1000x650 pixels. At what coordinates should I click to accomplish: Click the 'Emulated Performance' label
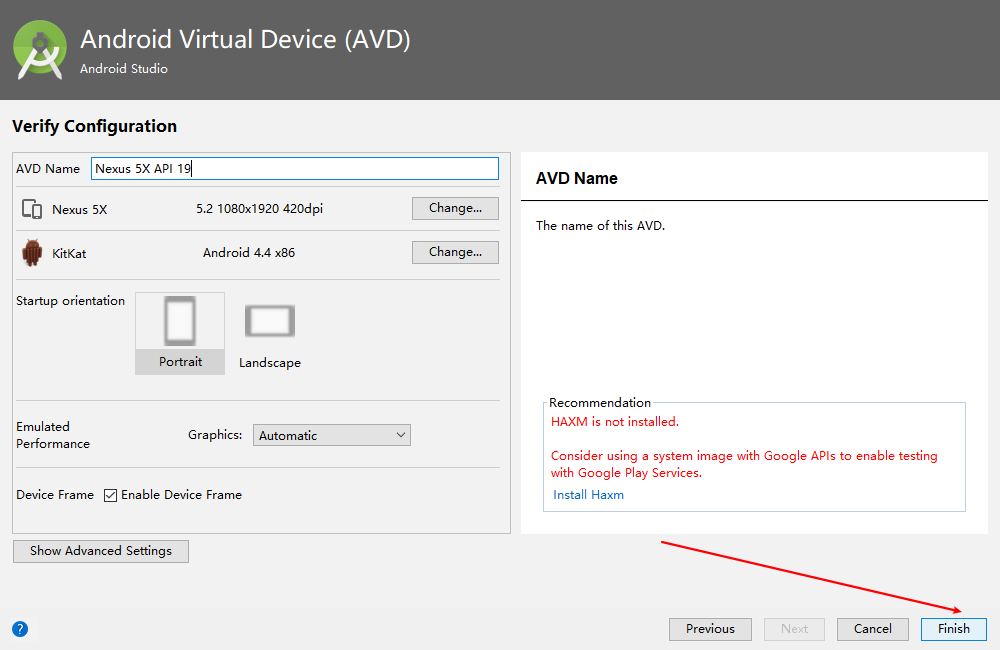53,435
